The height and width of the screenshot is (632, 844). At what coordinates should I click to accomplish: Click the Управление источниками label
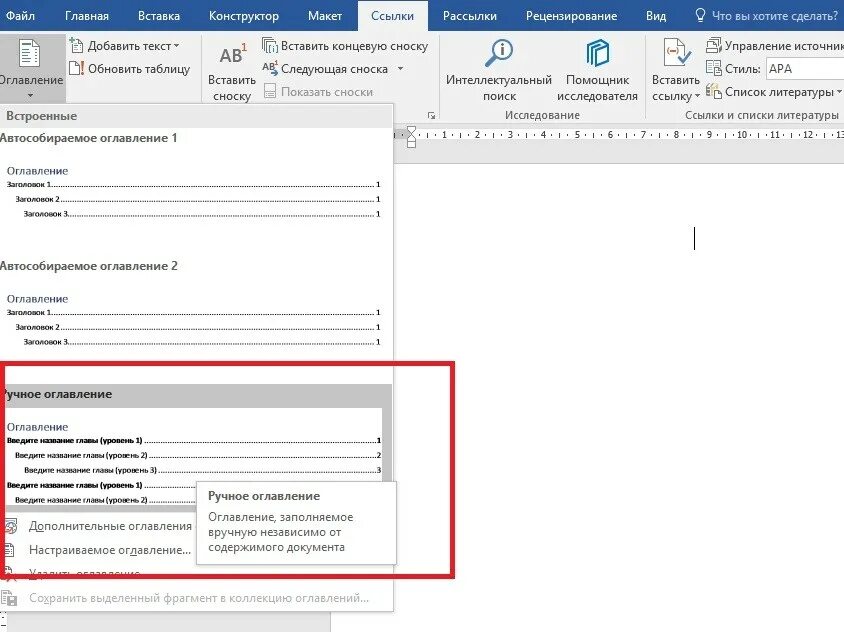784,46
